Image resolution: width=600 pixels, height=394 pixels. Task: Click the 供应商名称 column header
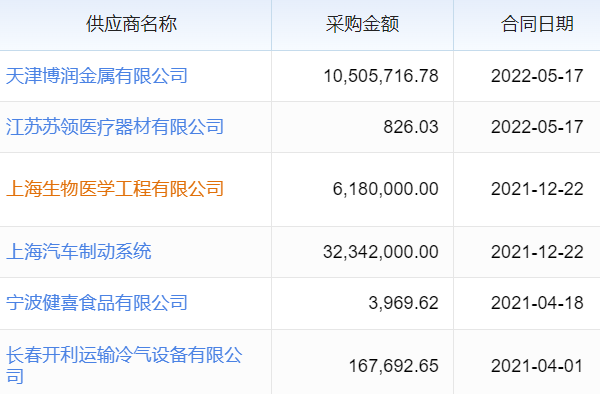click(x=131, y=24)
